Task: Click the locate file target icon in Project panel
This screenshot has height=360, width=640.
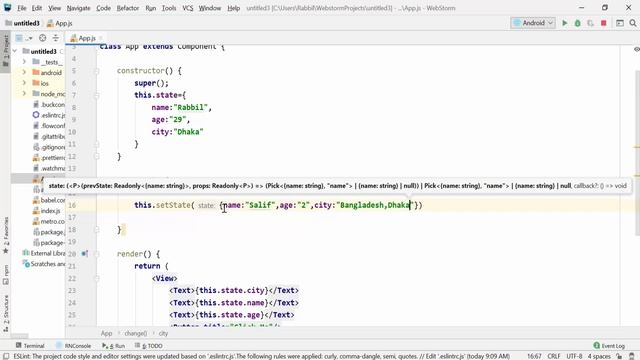Action: [x=42, y=38]
